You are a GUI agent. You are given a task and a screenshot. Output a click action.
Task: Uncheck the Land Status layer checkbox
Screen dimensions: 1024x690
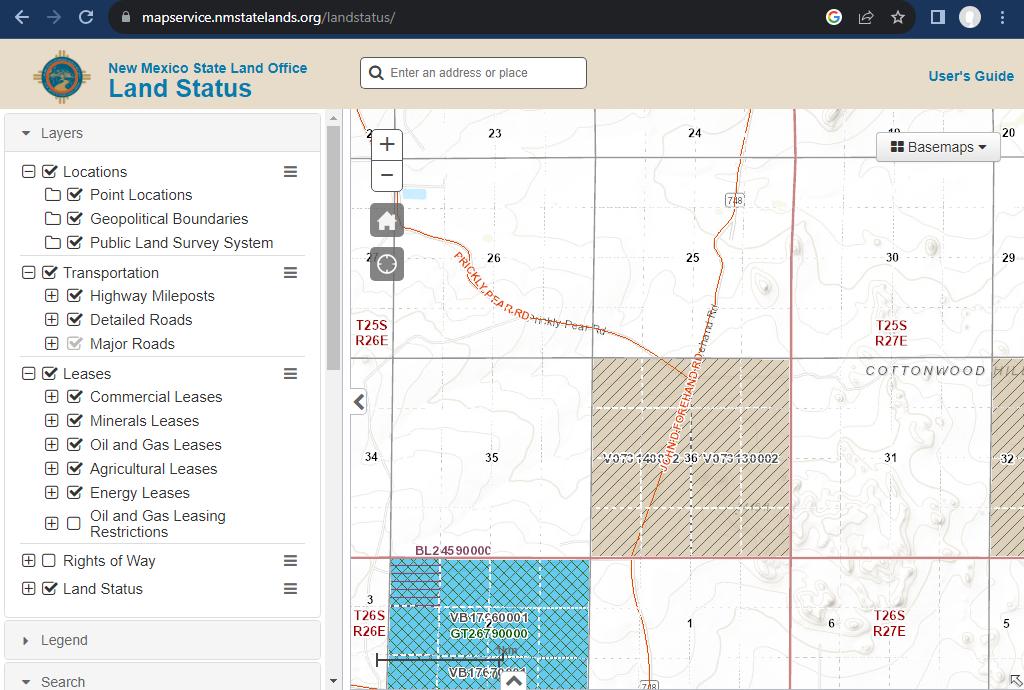click(50, 589)
